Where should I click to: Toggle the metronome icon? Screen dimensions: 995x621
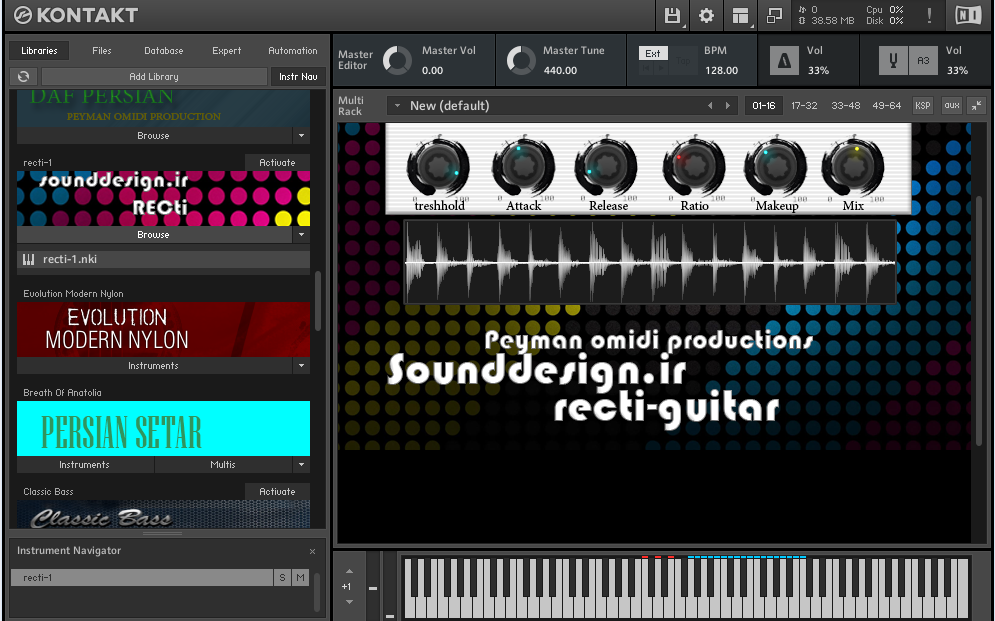[784, 61]
